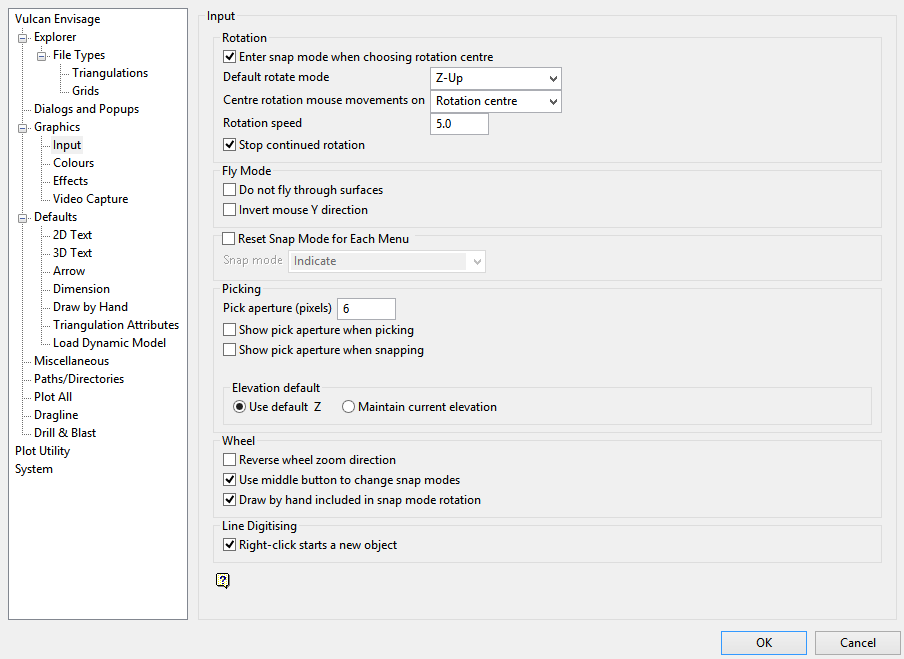The image size is (904, 659).
Task: Click the Pick aperture pixels field
Action: click(x=366, y=309)
